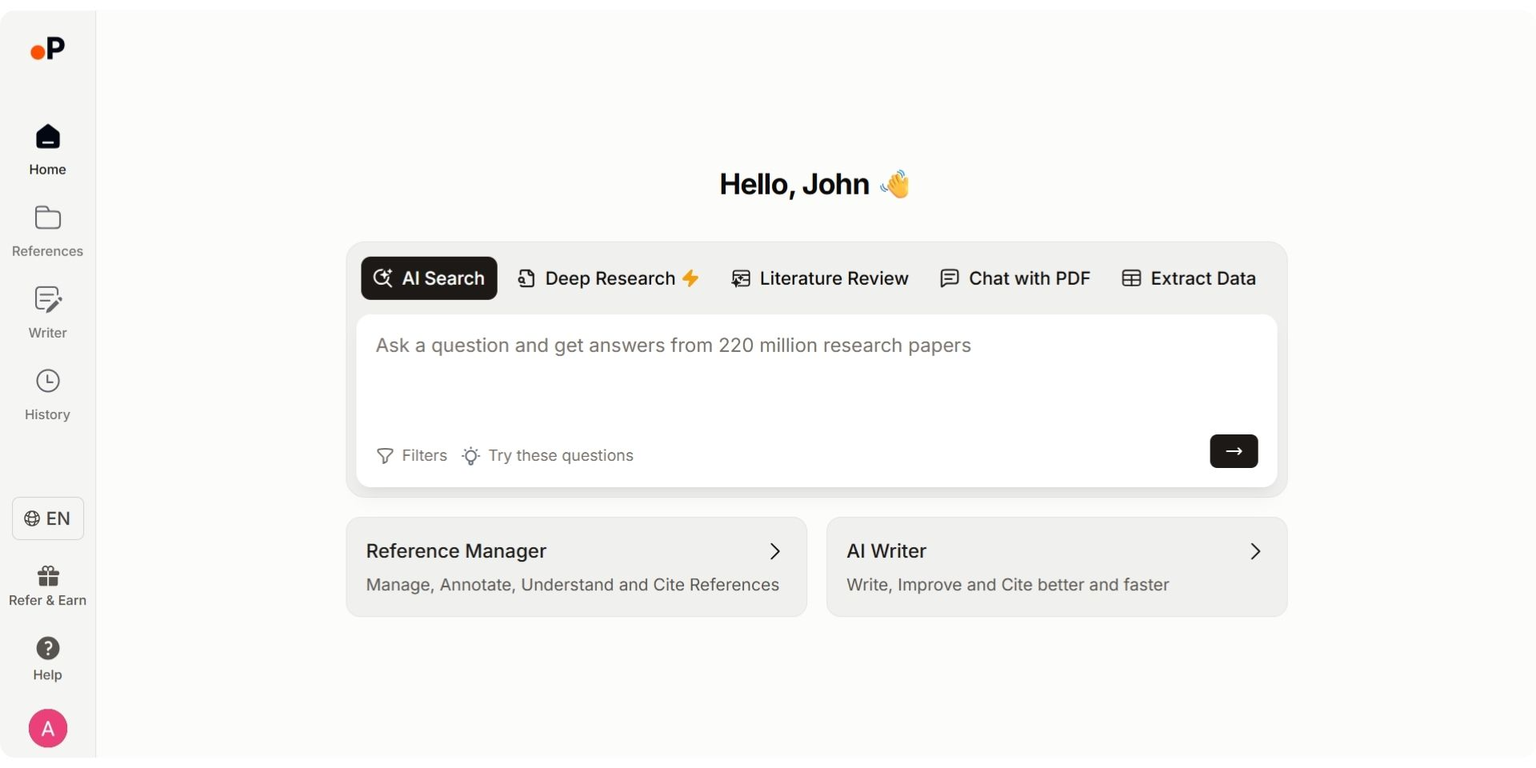Open the Help question mark icon

click(x=47, y=648)
